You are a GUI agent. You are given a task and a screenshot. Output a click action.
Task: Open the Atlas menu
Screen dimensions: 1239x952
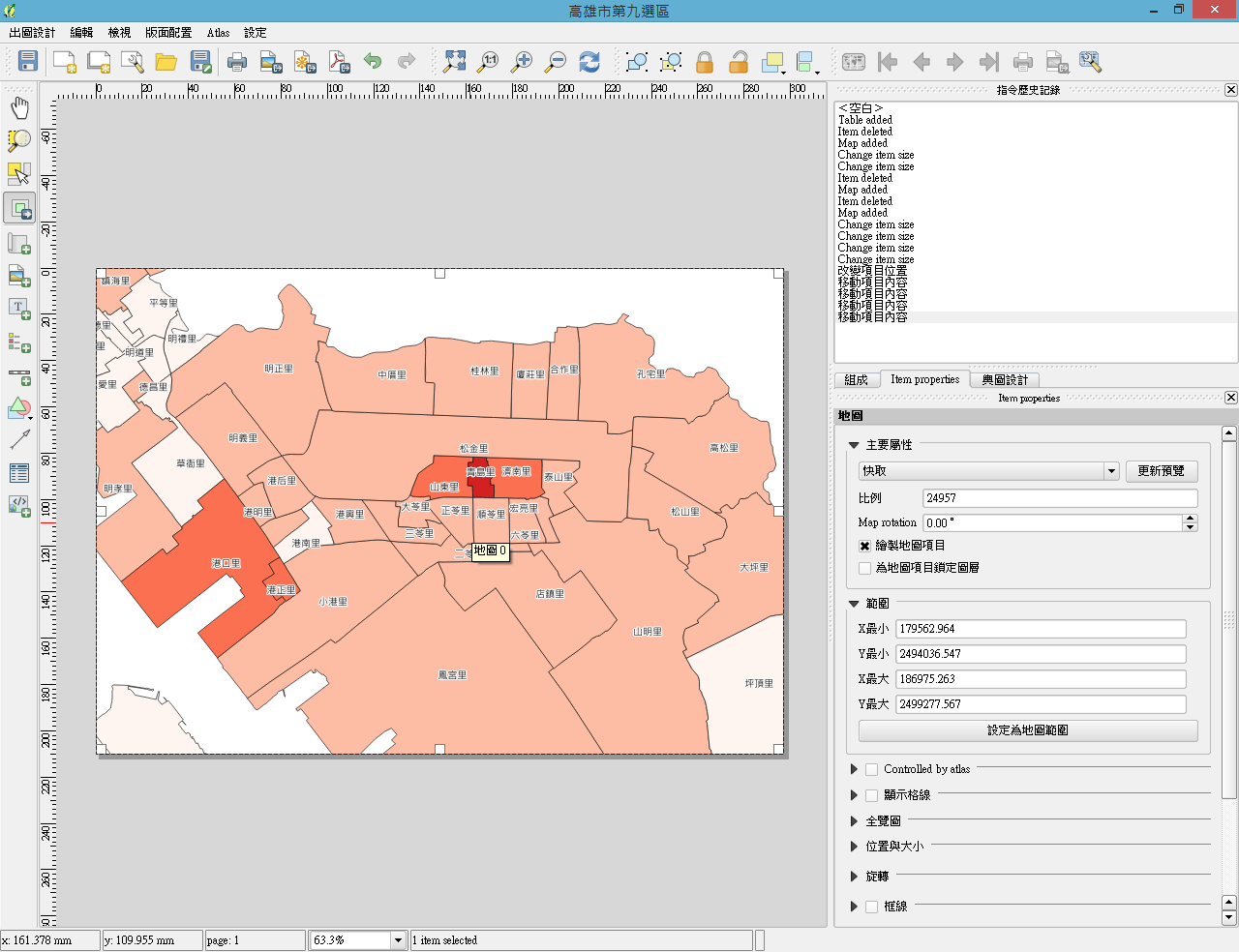[x=218, y=33]
